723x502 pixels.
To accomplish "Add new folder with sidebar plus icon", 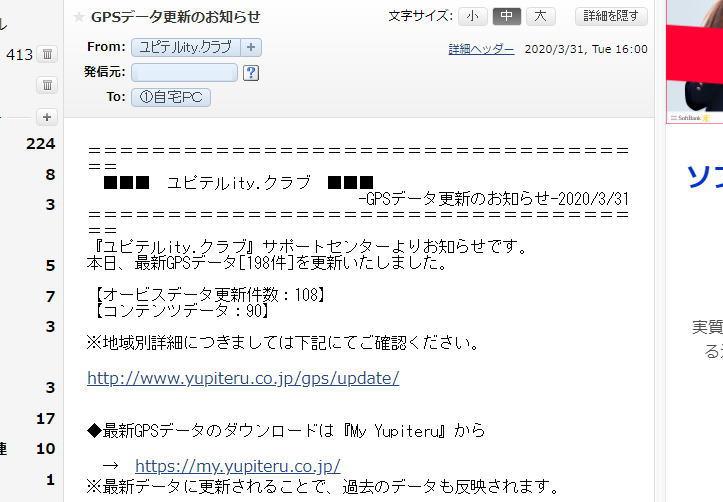I will [x=47, y=117].
